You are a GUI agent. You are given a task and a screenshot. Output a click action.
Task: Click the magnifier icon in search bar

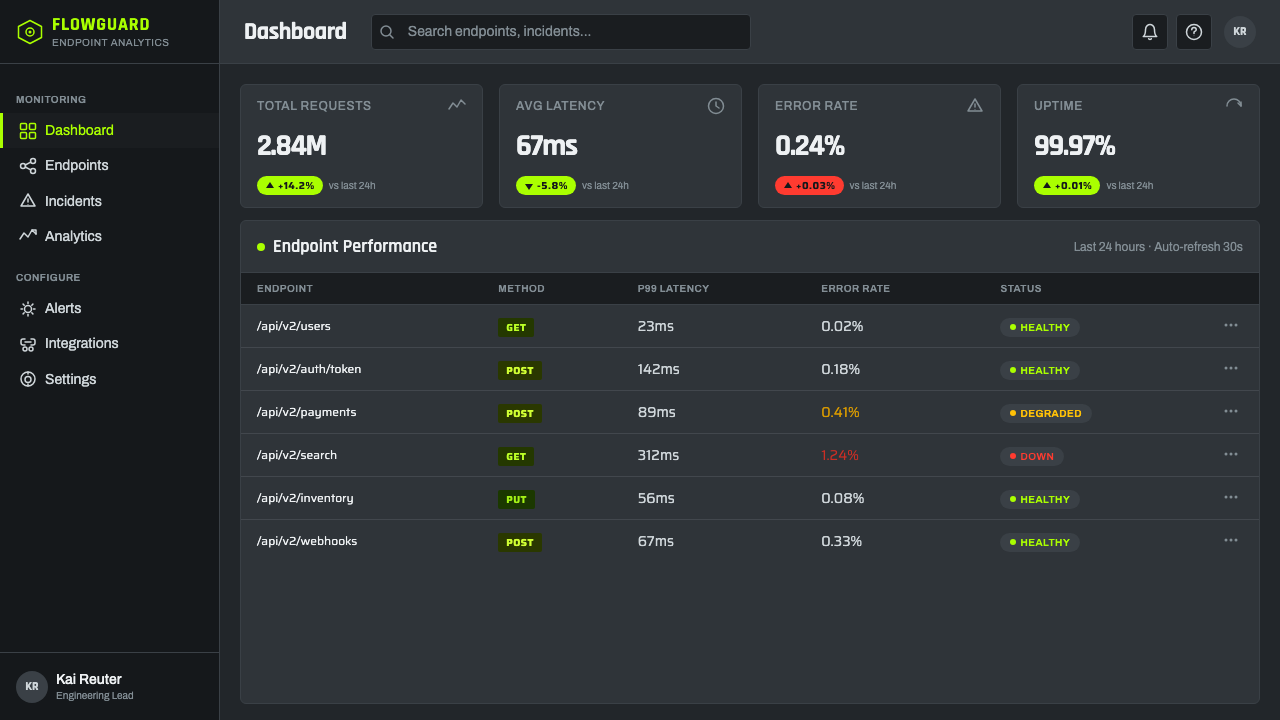click(387, 32)
